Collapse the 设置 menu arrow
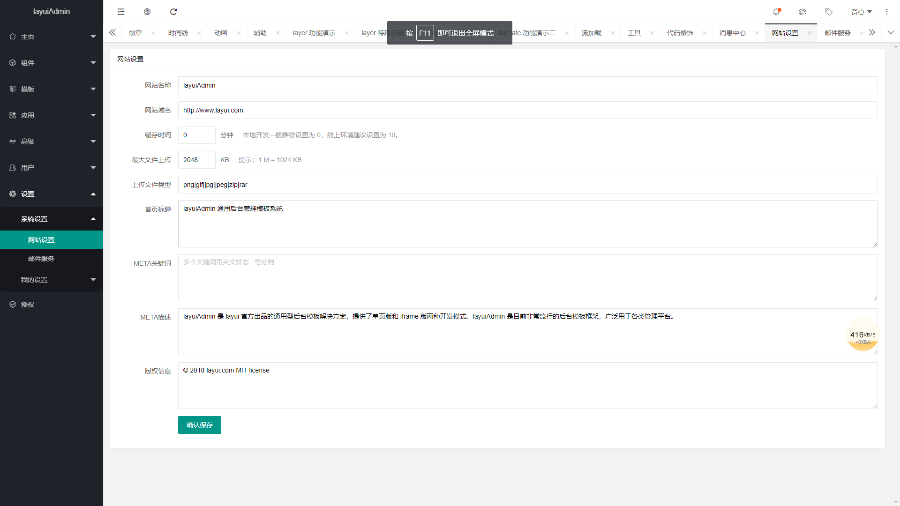 point(93,194)
